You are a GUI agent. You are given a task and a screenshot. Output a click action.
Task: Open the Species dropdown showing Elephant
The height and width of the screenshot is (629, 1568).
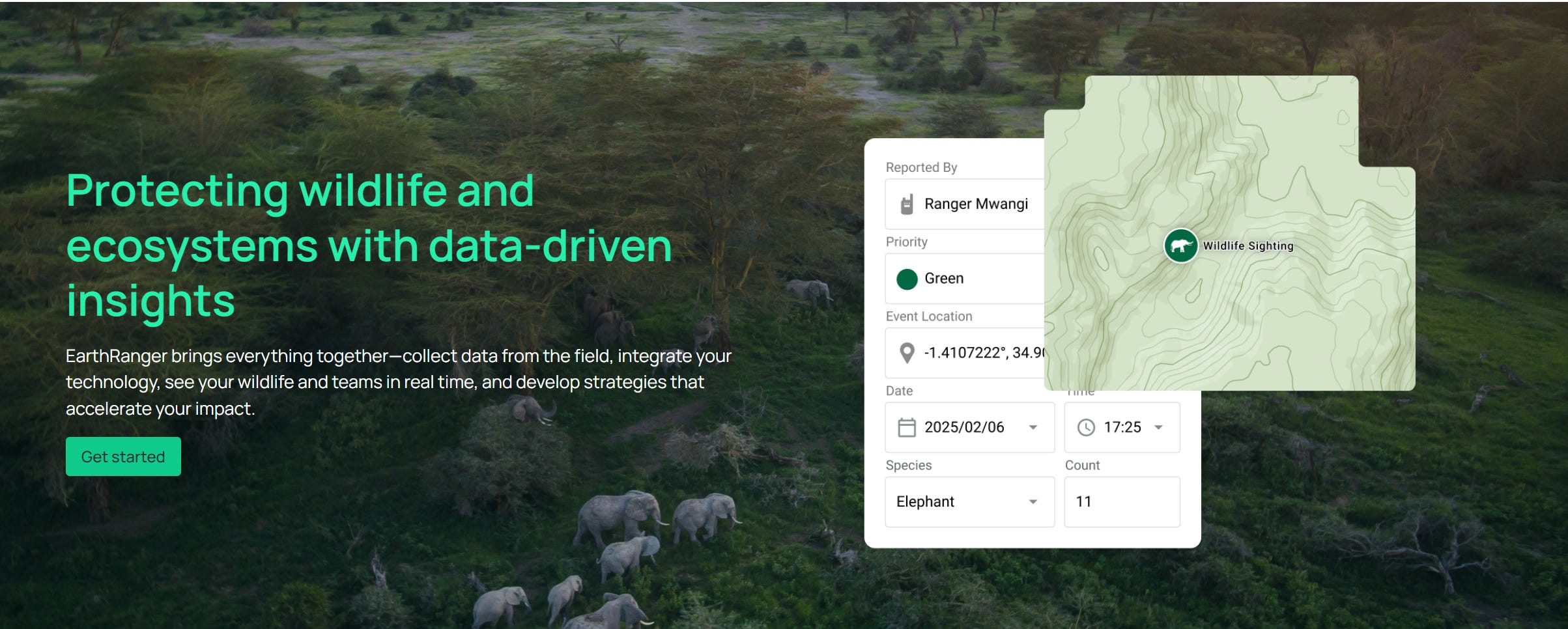pyautogui.click(x=969, y=501)
